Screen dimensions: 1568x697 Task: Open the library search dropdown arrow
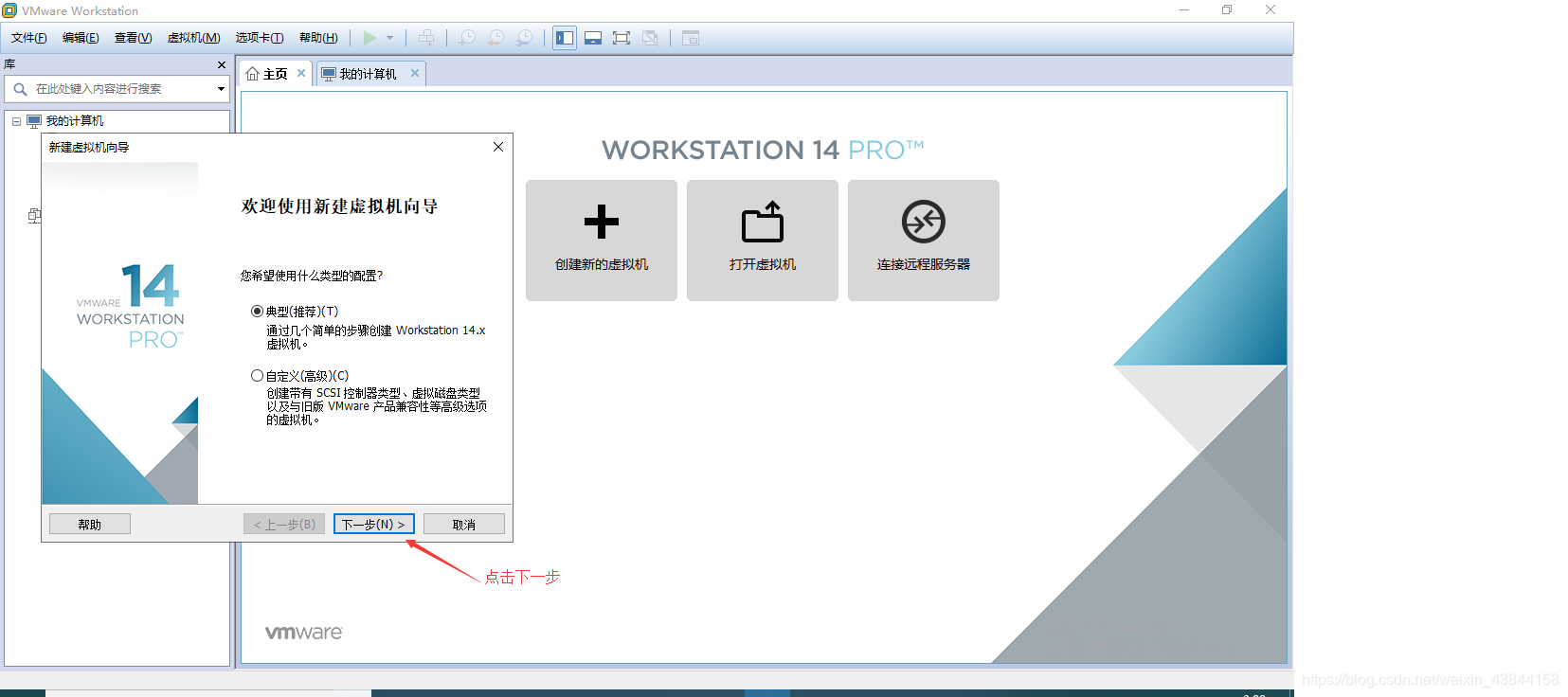(221, 89)
